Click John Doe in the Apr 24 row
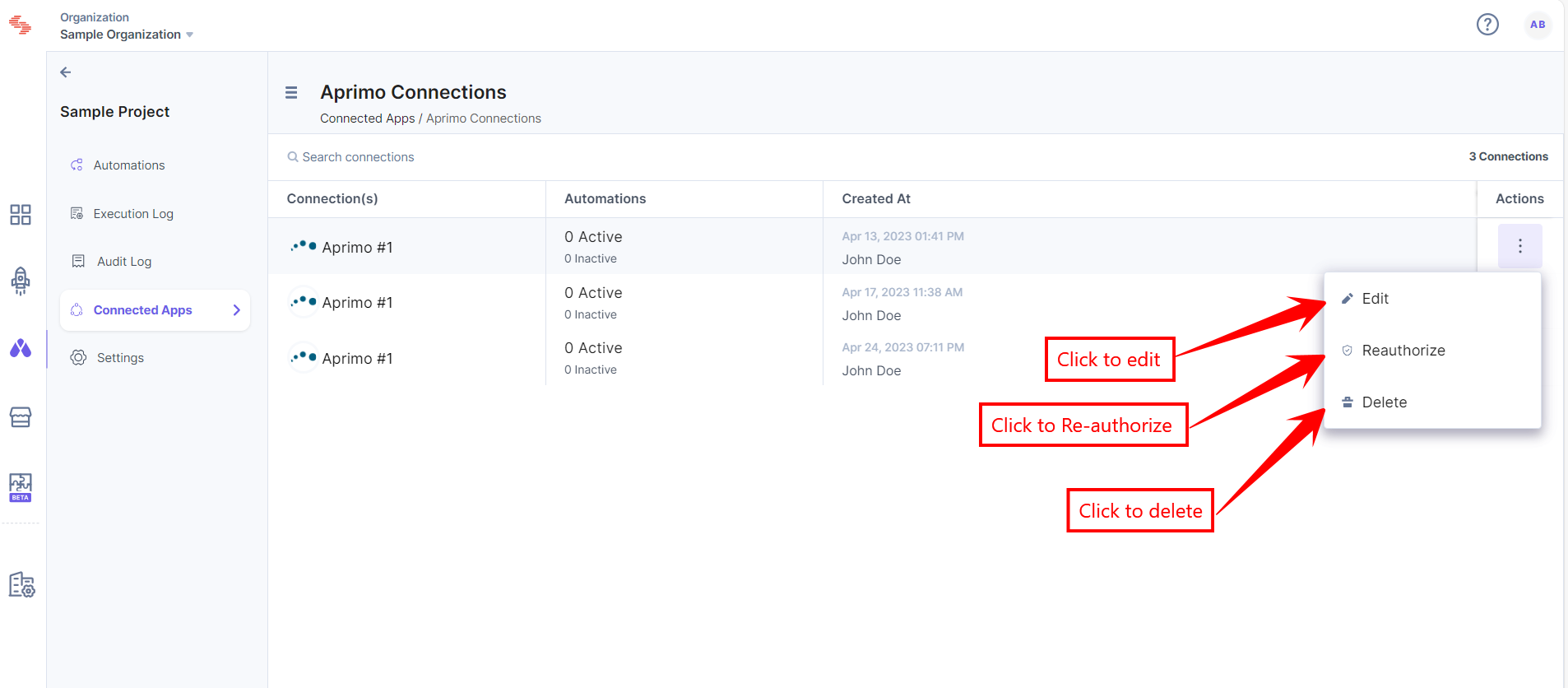 (871, 371)
